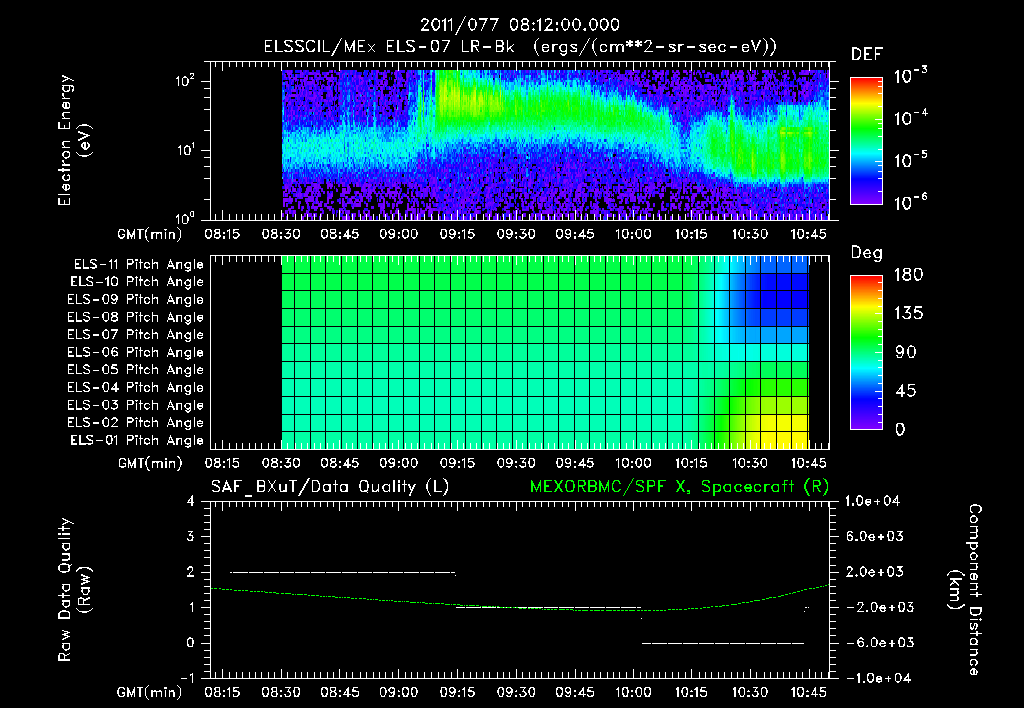Click the SAF_BXuT/Data Quality (L) legend
The image size is (1024, 708).
pos(330,487)
